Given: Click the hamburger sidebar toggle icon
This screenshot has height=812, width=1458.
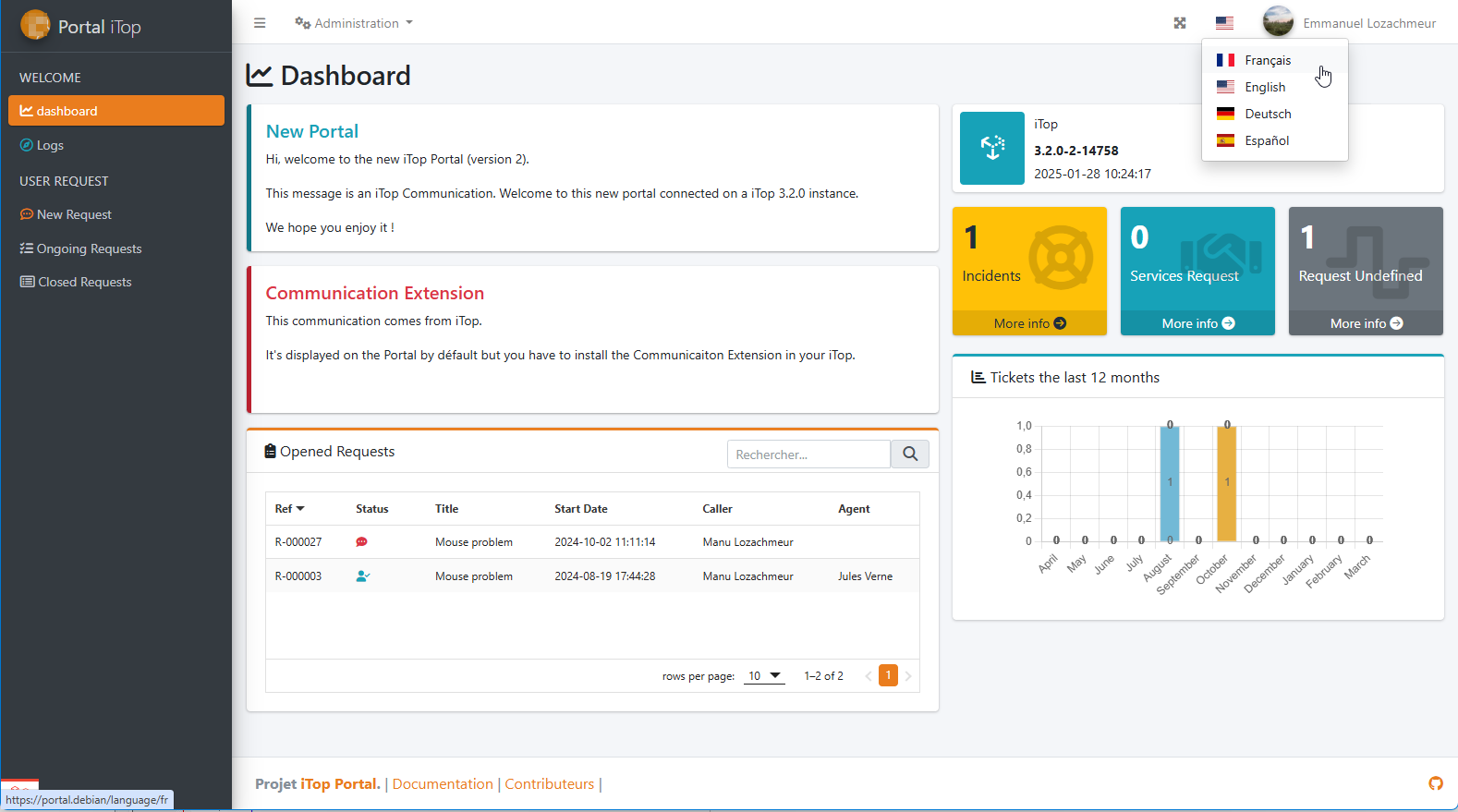Looking at the screenshot, I should (x=260, y=23).
